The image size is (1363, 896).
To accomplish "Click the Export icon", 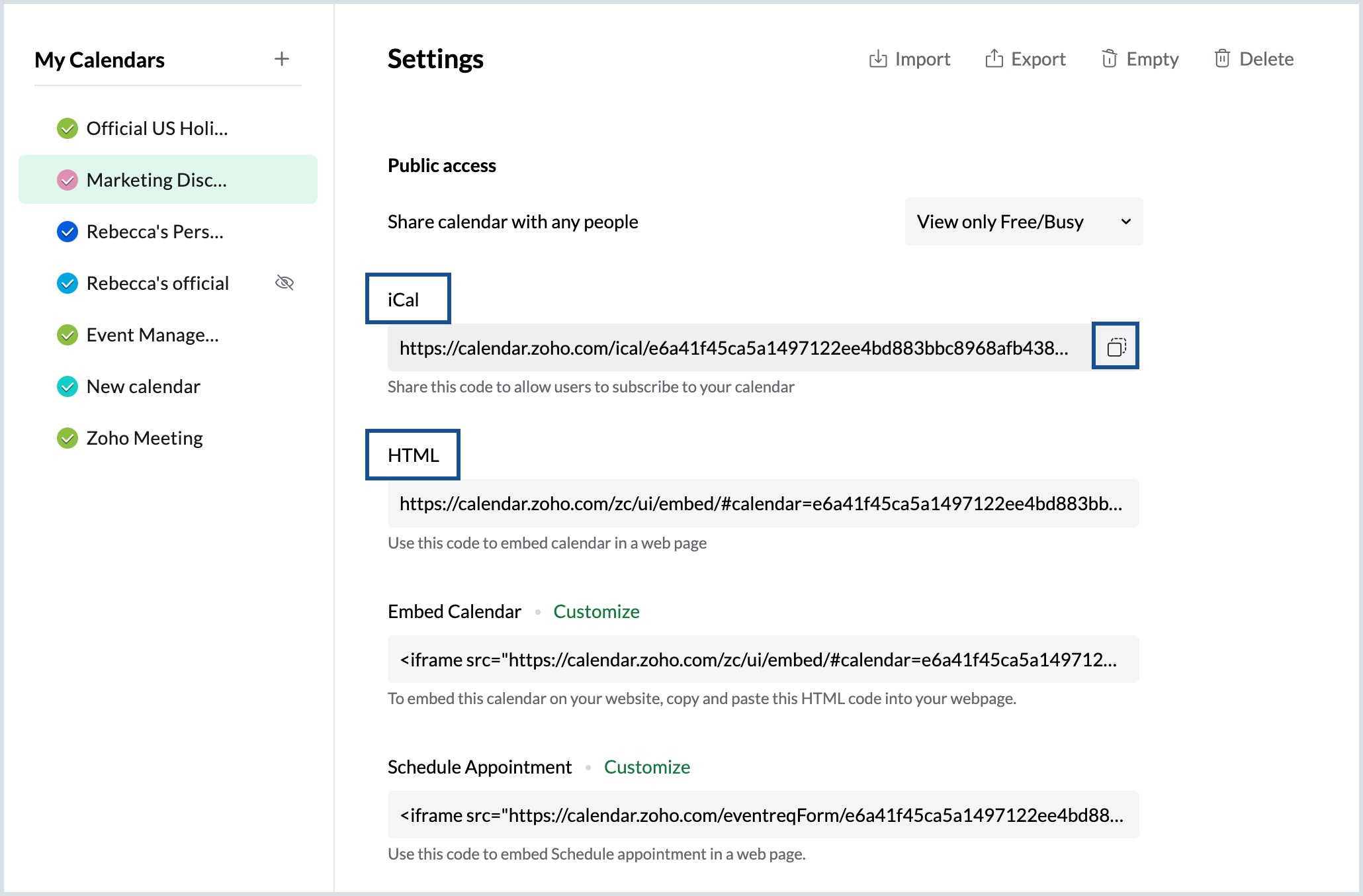I will click(994, 59).
